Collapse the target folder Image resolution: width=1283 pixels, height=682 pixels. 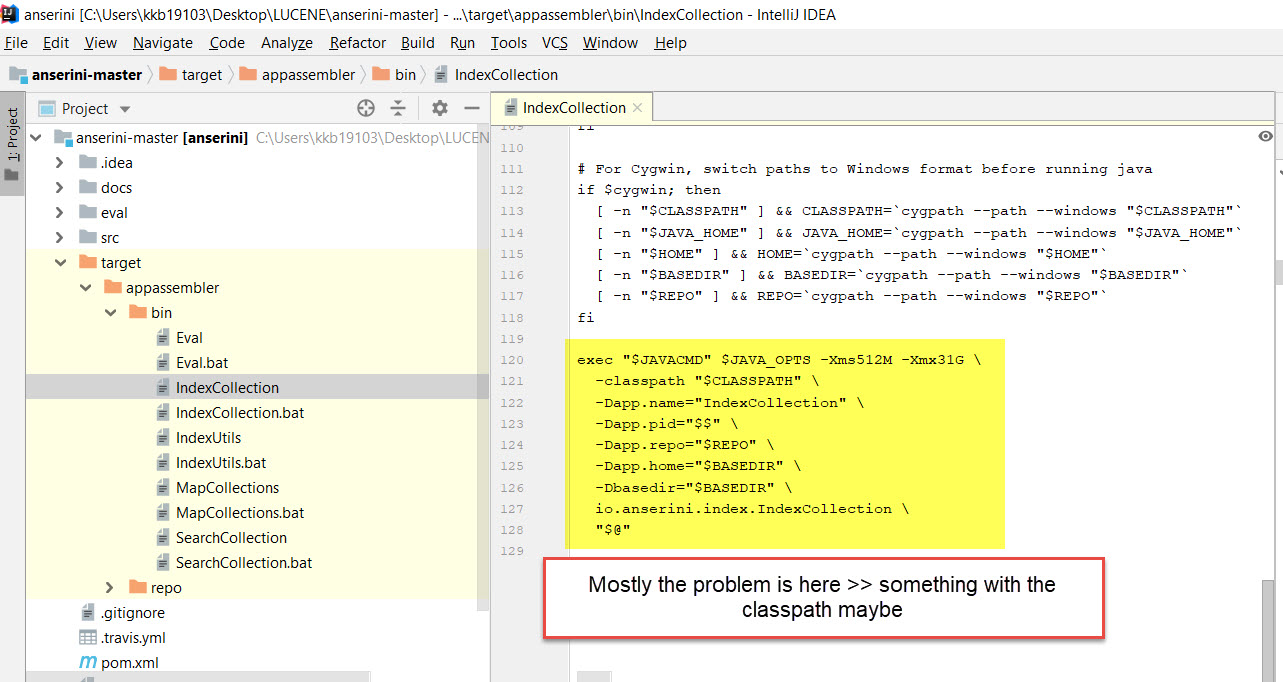60,263
